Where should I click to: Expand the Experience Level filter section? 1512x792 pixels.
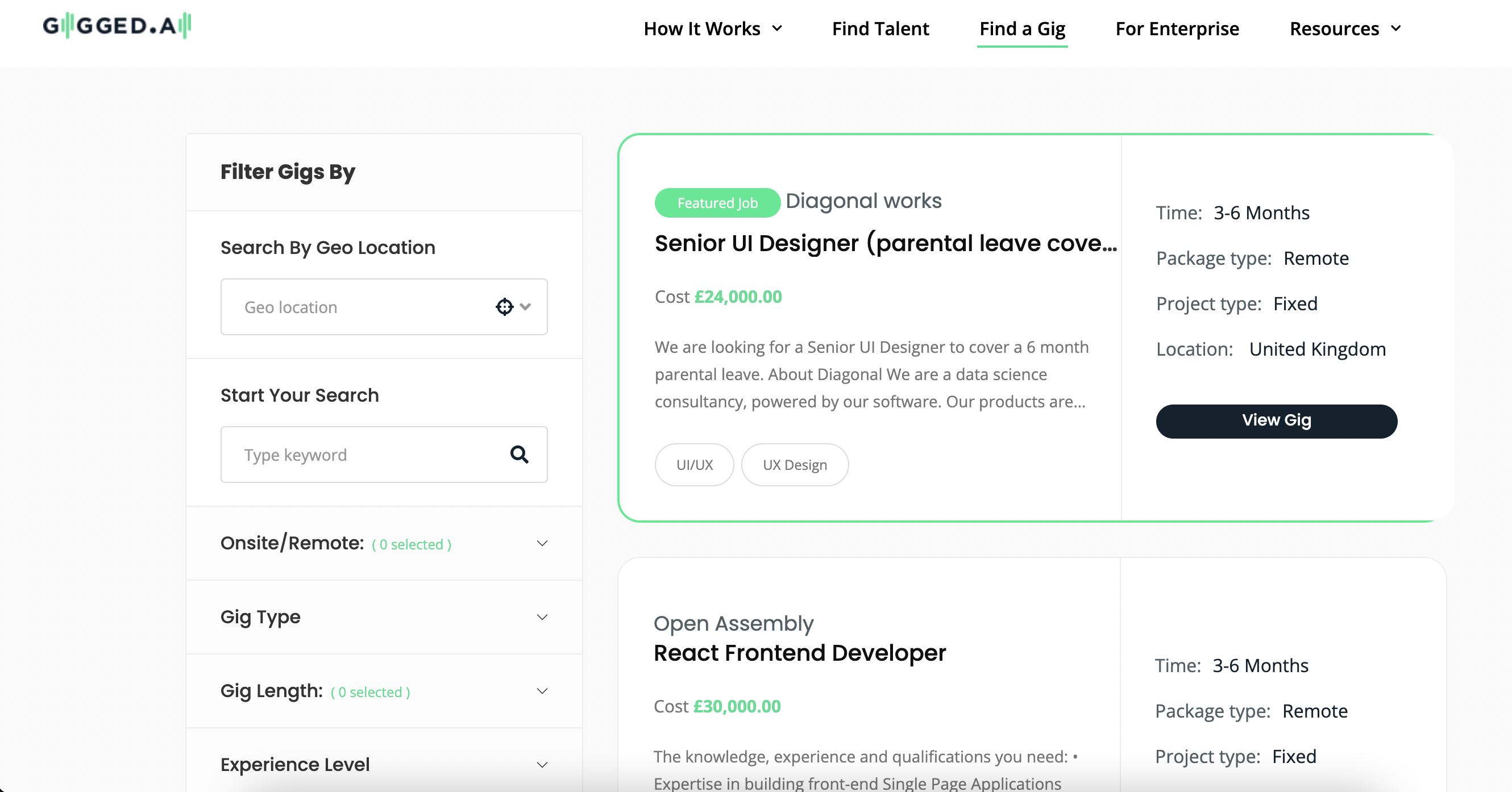[542, 764]
